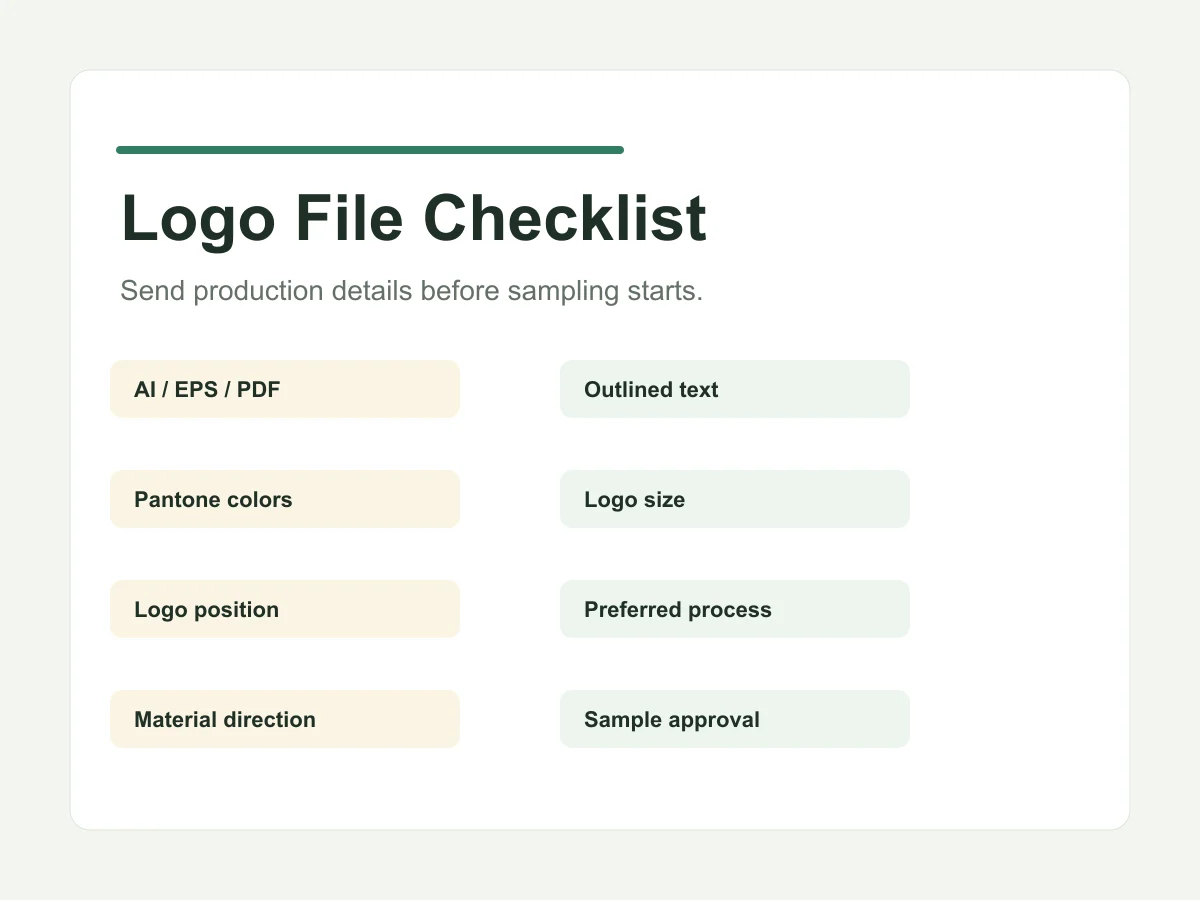The height and width of the screenshot is (900, 1200).
Task: Click the 'AI / EPS / PDF' checklist item
Action: 285,389
